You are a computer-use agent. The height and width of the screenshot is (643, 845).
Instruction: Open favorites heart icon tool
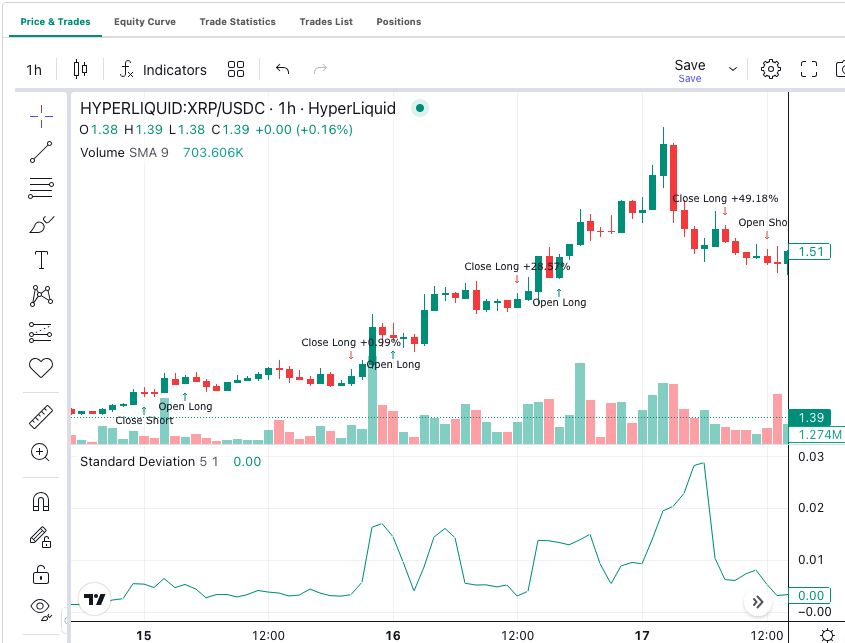[x=41, y=368]
